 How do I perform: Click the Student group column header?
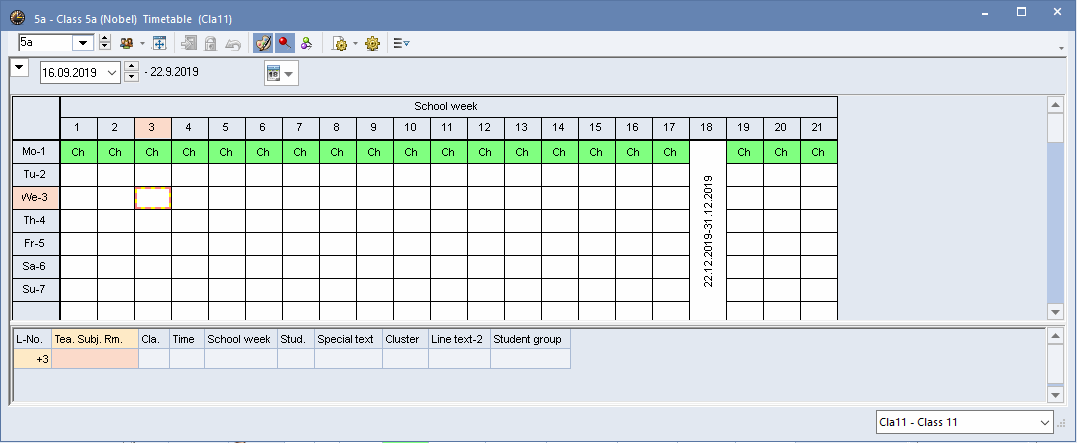click(x=530, y=339)
